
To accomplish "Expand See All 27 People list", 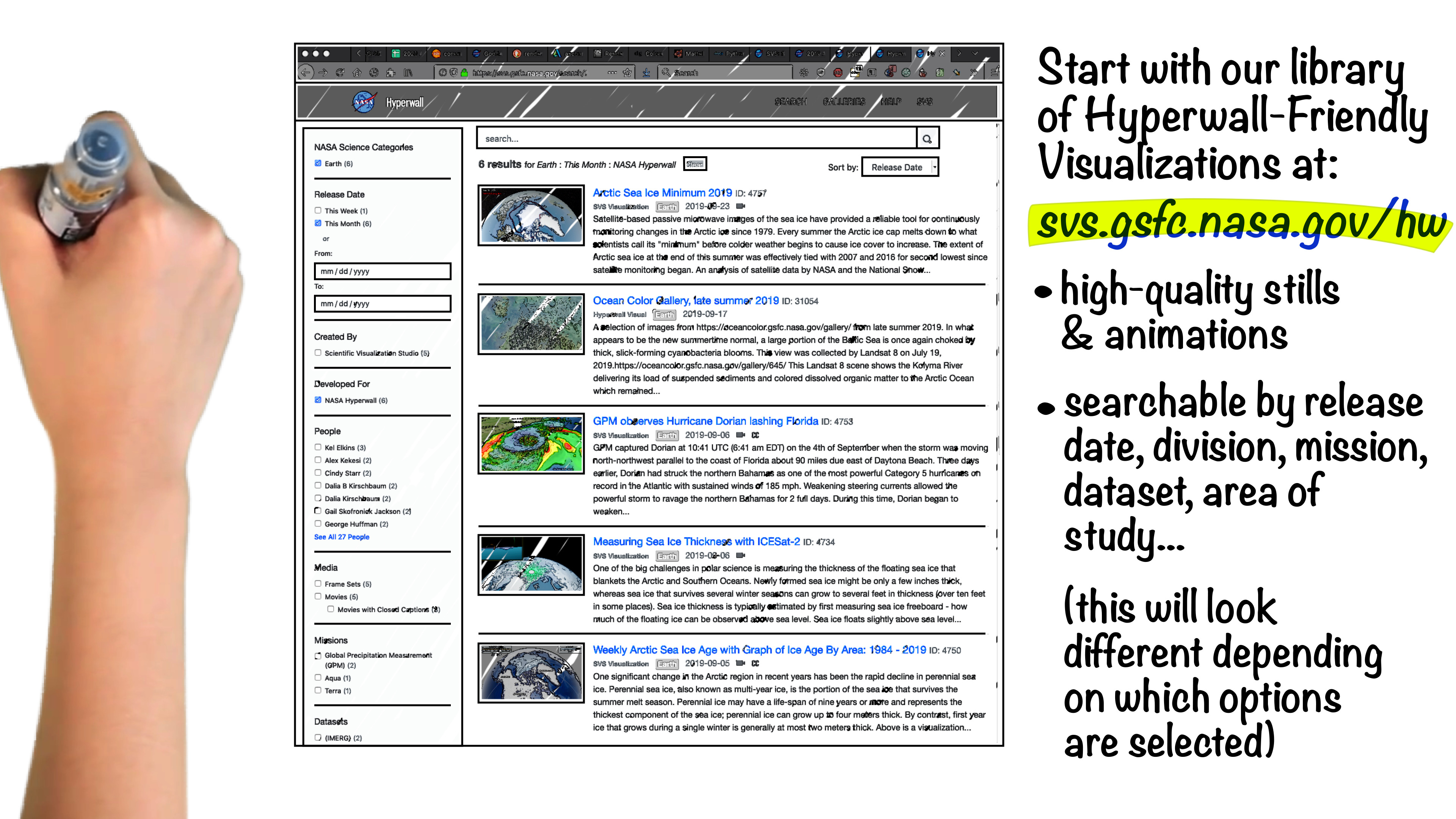I will [341, 537].
